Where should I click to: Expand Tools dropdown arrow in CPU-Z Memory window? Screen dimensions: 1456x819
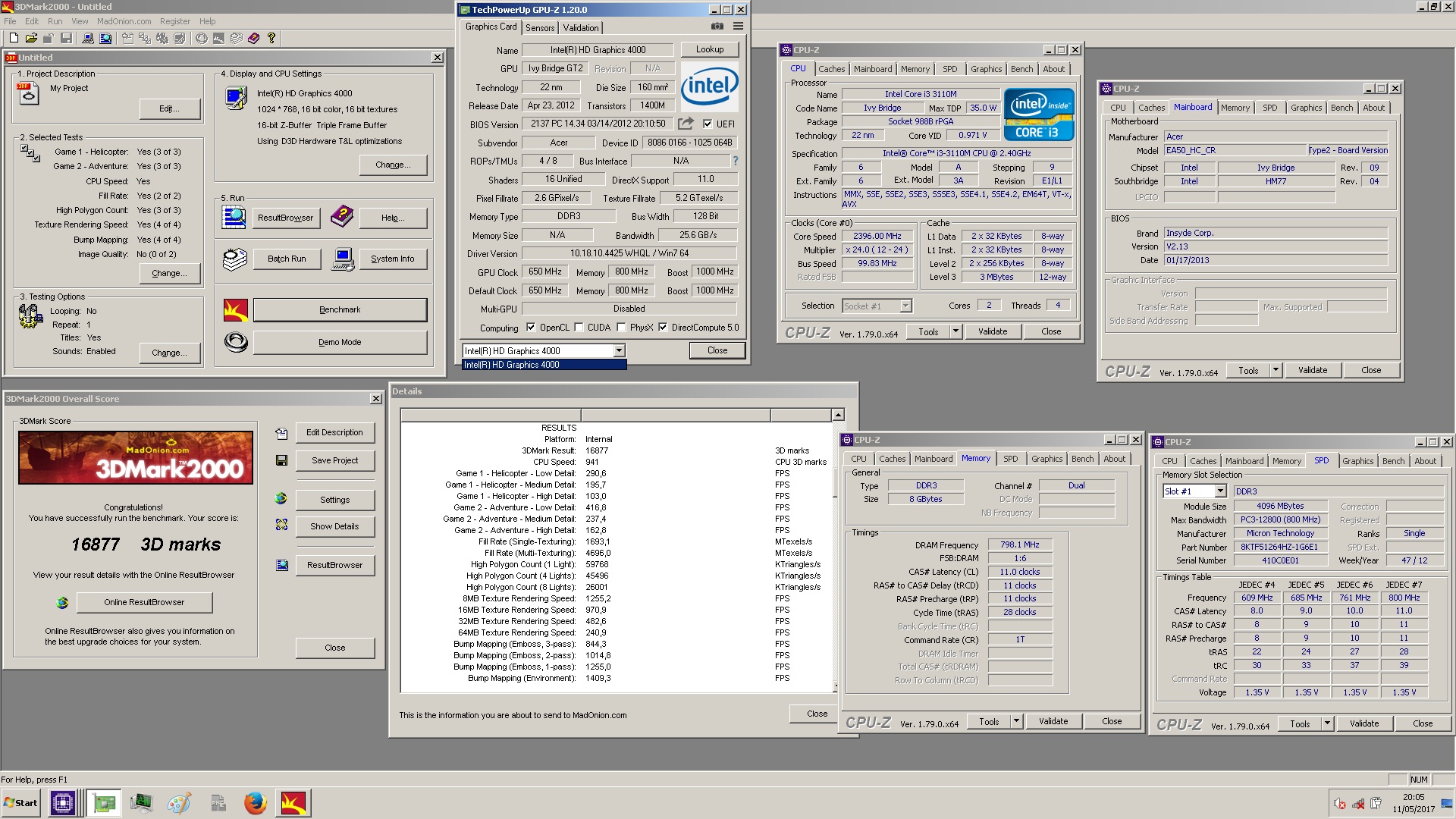1016,721
